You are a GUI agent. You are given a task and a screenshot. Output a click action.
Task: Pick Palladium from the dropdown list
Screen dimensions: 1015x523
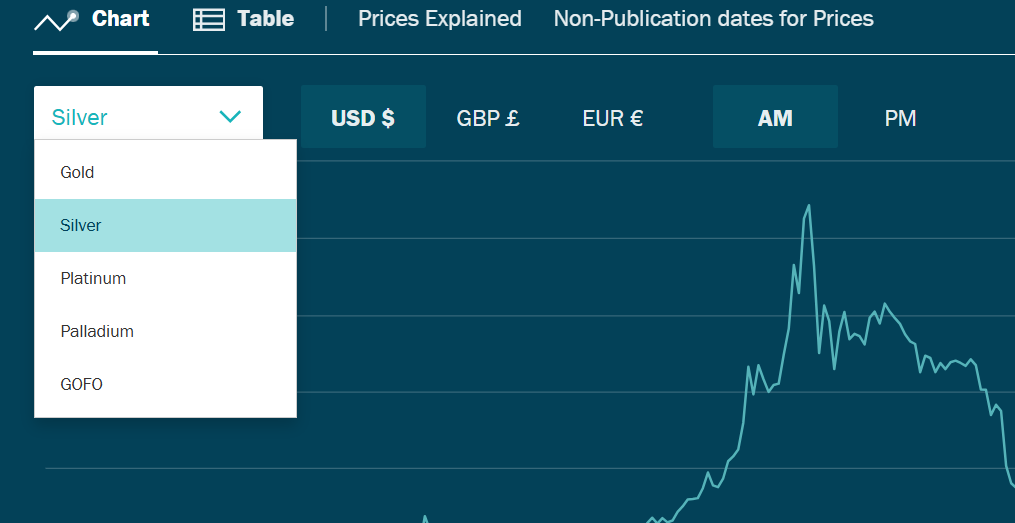(x=97, y=331)
